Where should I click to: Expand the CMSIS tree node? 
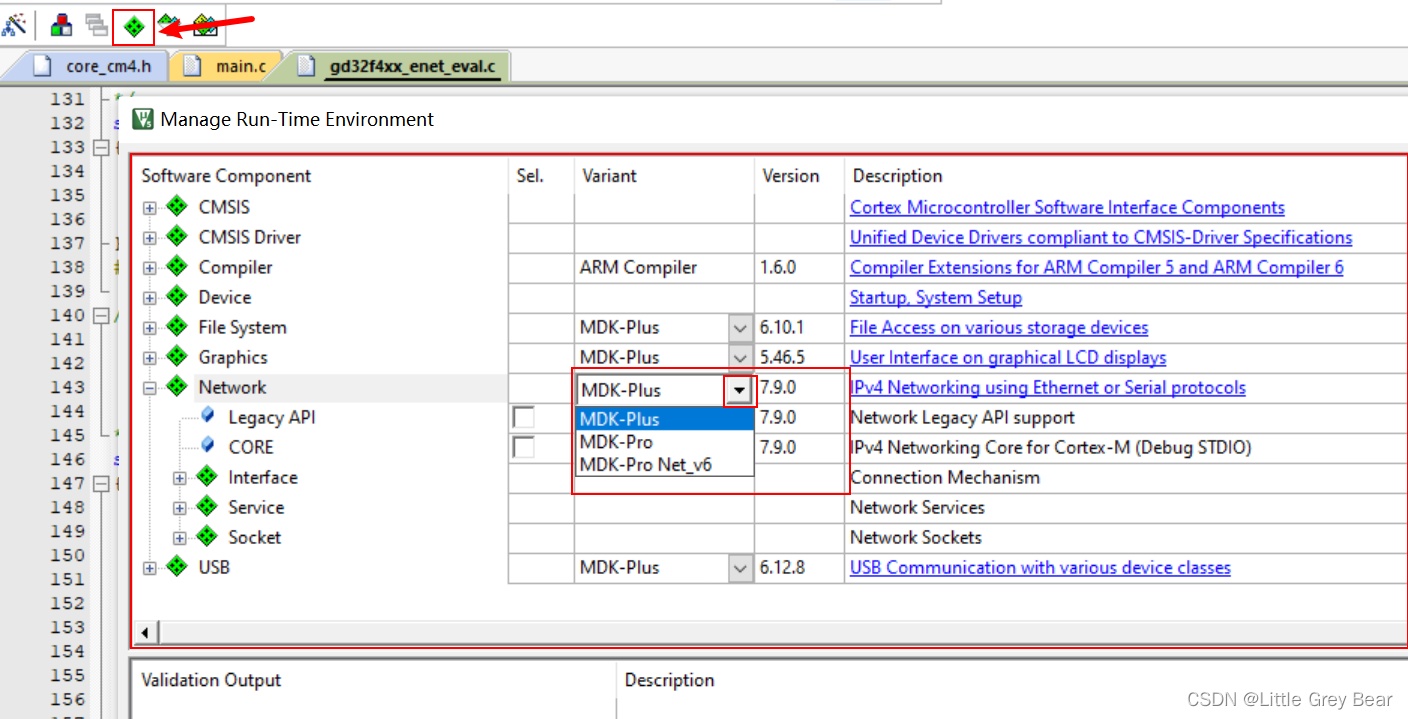(x=150, y=208)
